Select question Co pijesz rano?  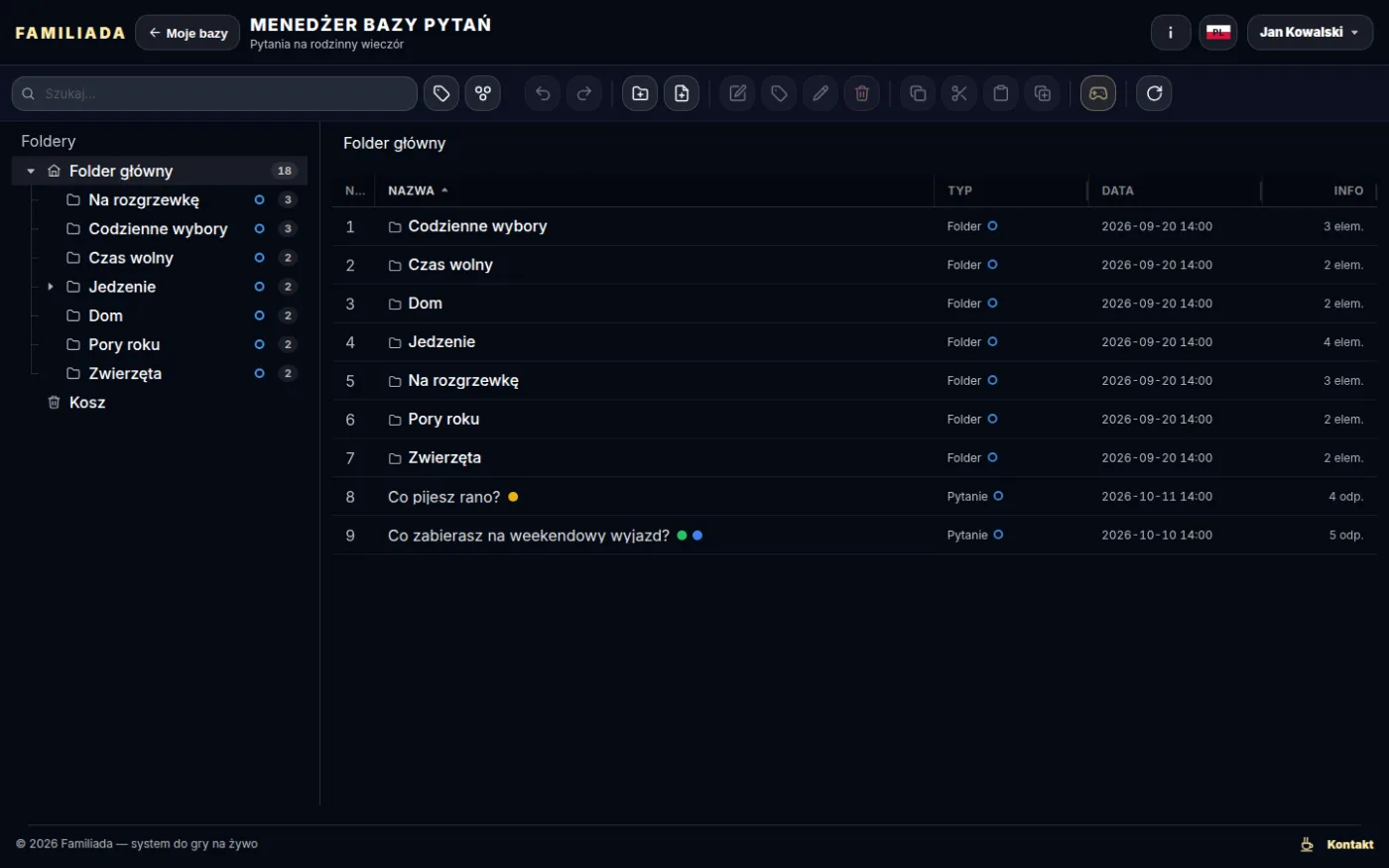tap(854, 496)
